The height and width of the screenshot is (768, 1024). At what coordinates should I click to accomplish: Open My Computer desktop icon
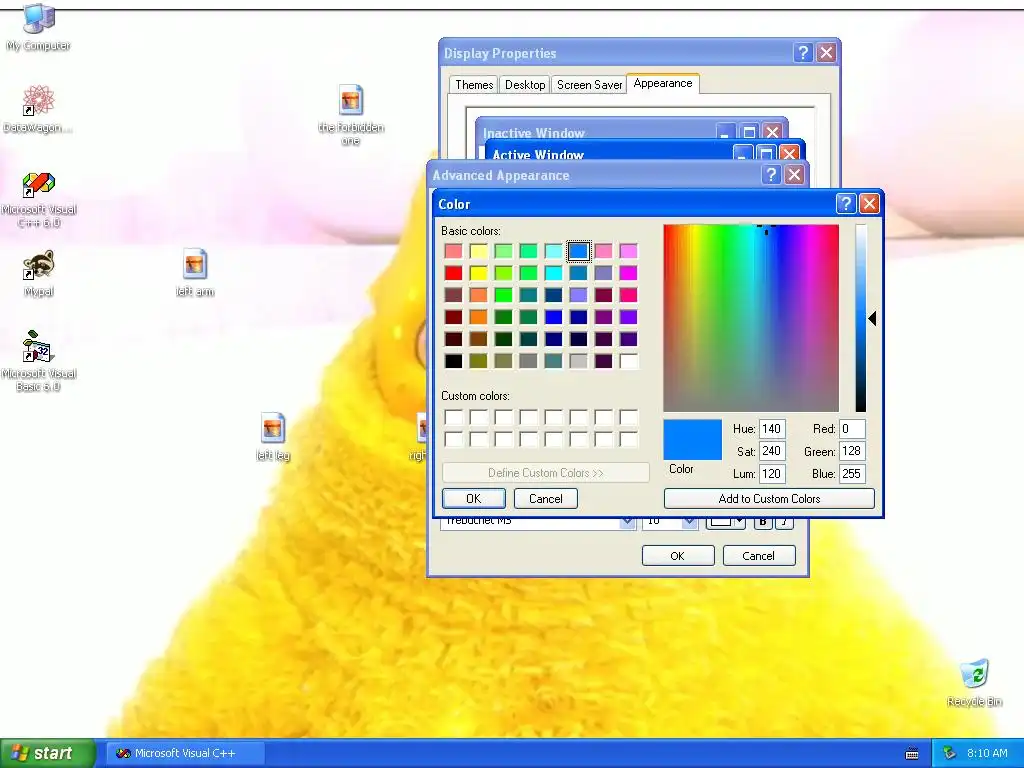[x=39, y=27]
